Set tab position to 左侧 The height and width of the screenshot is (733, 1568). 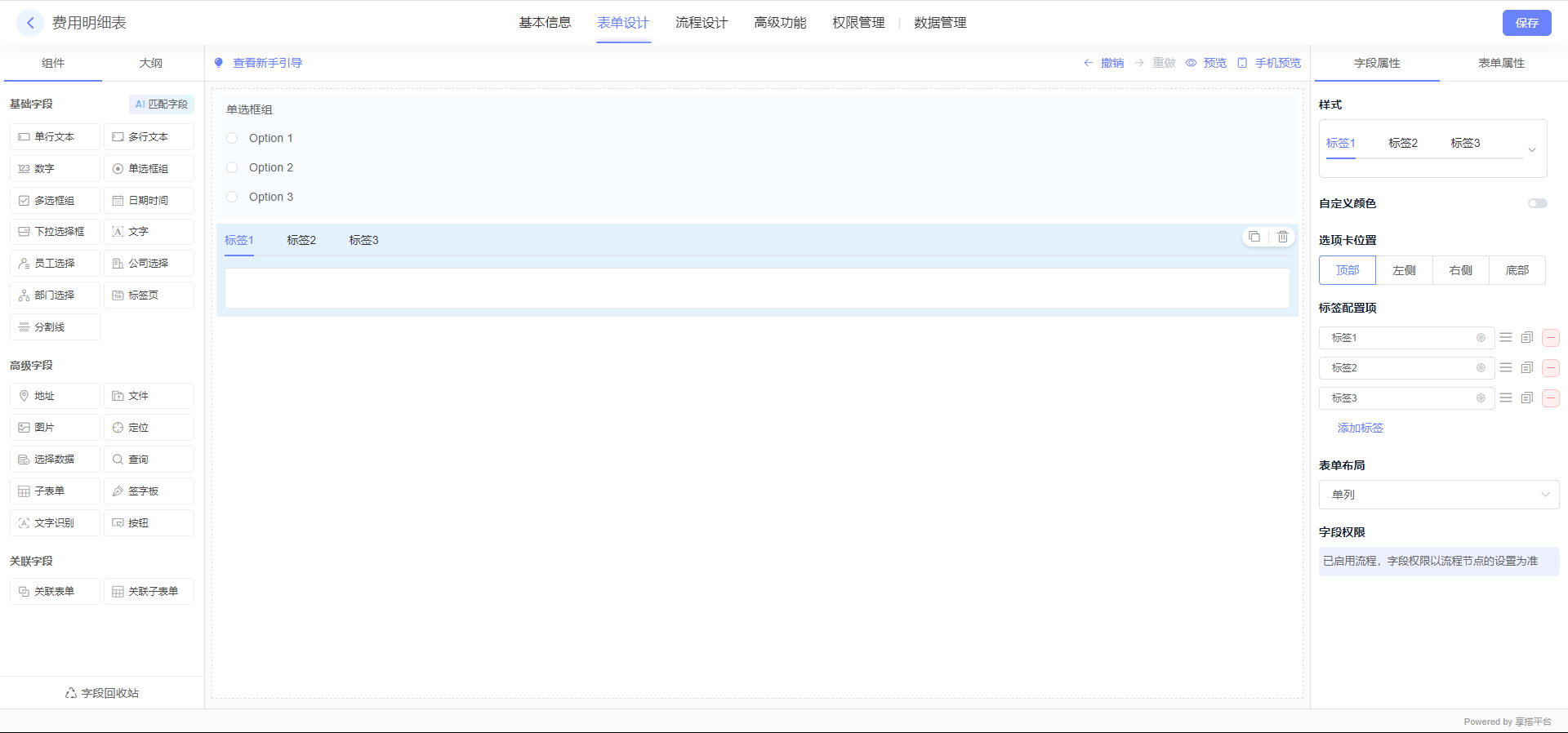[1404, 270]
